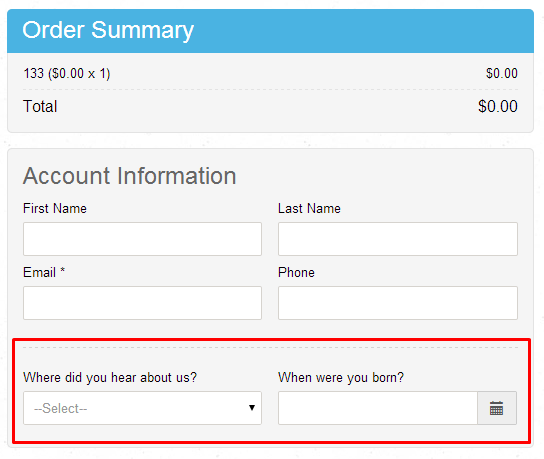Expand the dropdown arrow beside --Select--
544x459 pixels.
click(252, 408)
